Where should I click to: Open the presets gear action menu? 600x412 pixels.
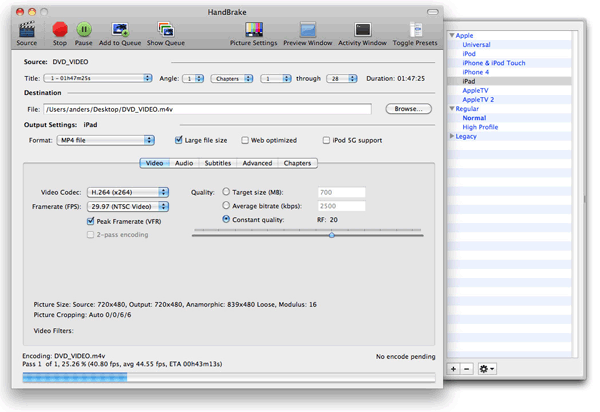tap(487, 369)
